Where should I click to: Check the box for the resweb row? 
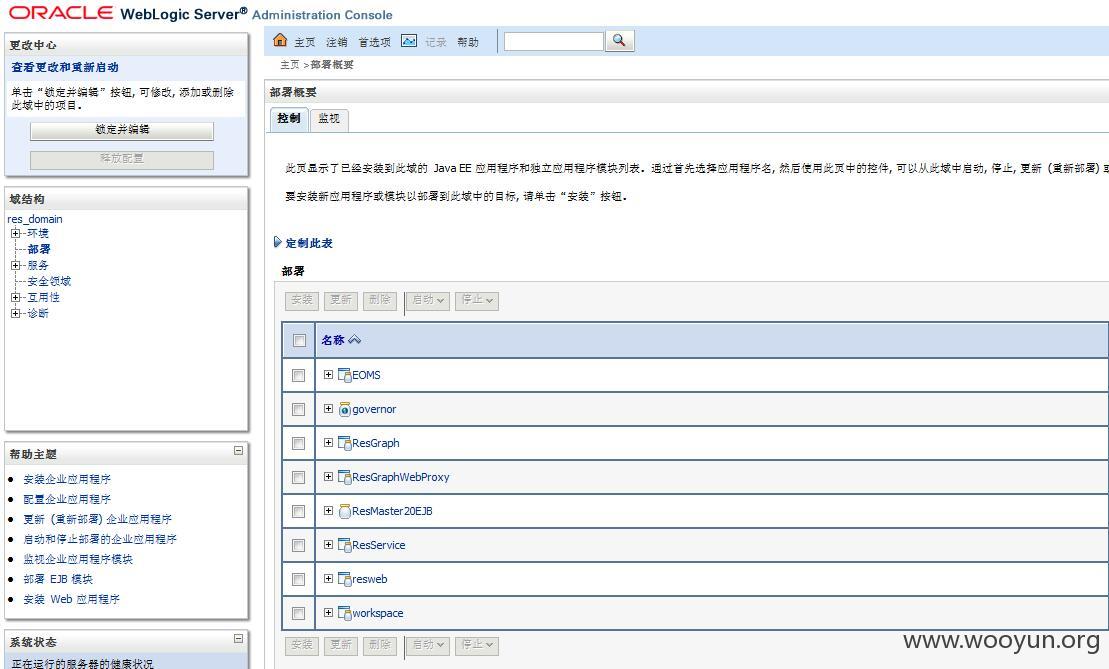(298, 578)
